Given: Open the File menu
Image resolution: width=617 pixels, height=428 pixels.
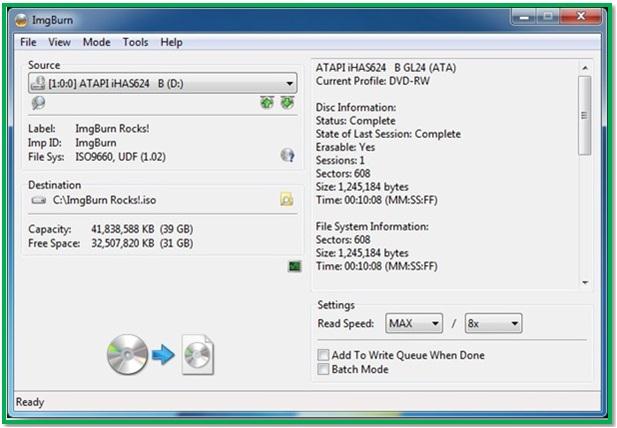Looking at the screenshot, I should pyautogui.click(x=28, y=42).
